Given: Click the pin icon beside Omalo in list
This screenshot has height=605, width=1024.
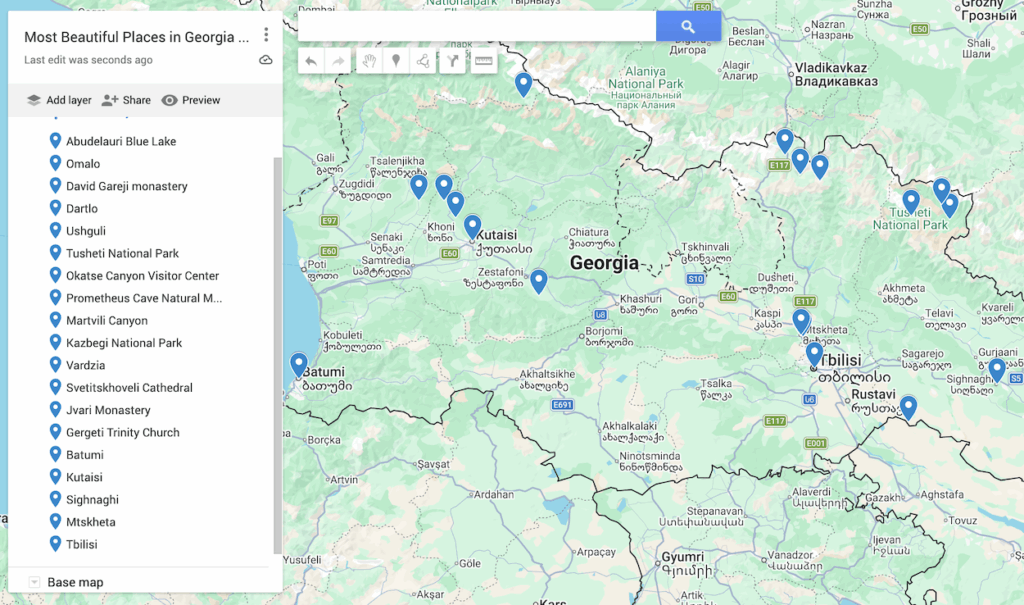Looking at the screenshot, I should (x=56, y=163).
